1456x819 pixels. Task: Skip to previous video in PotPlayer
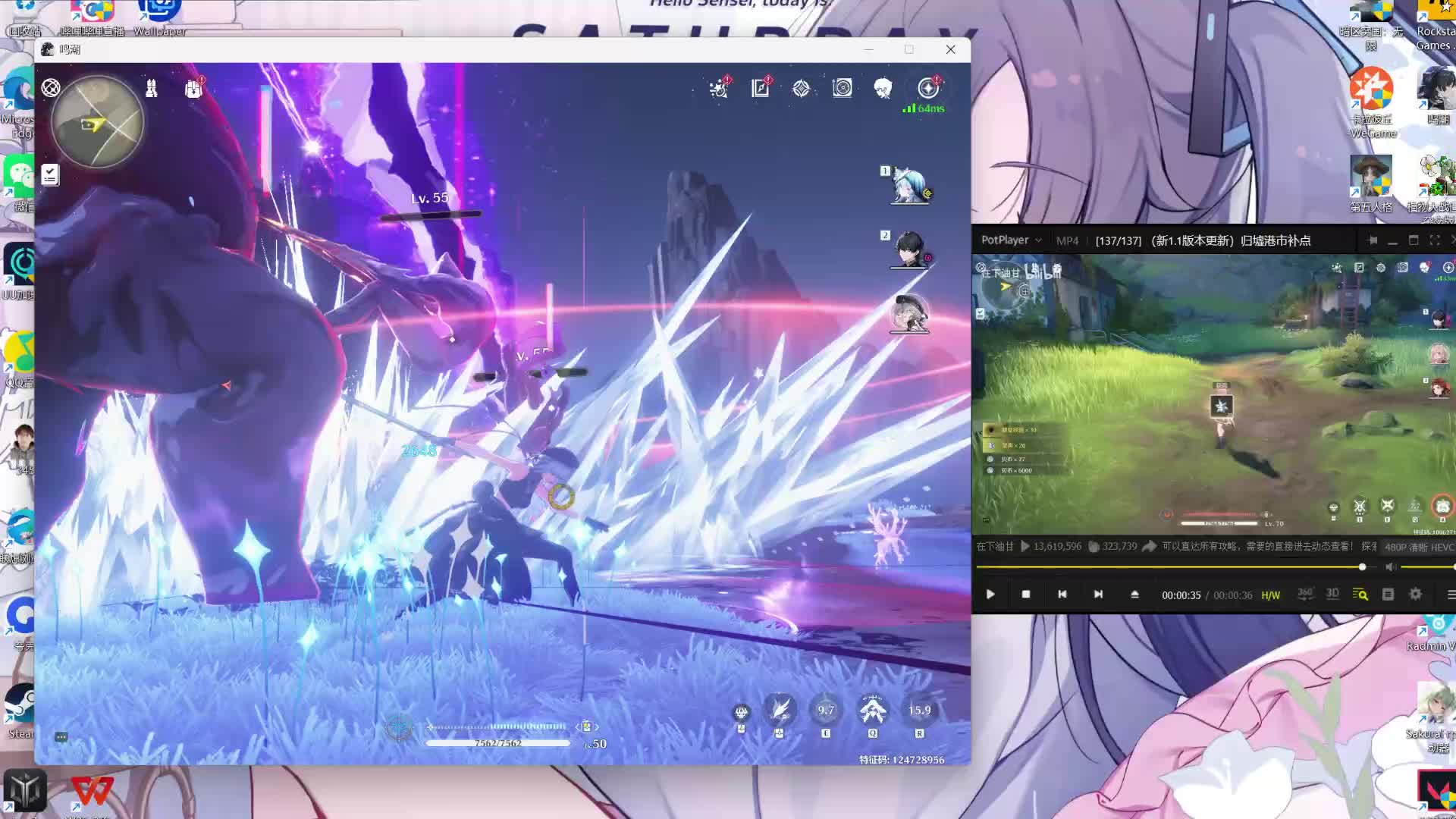1062,595
